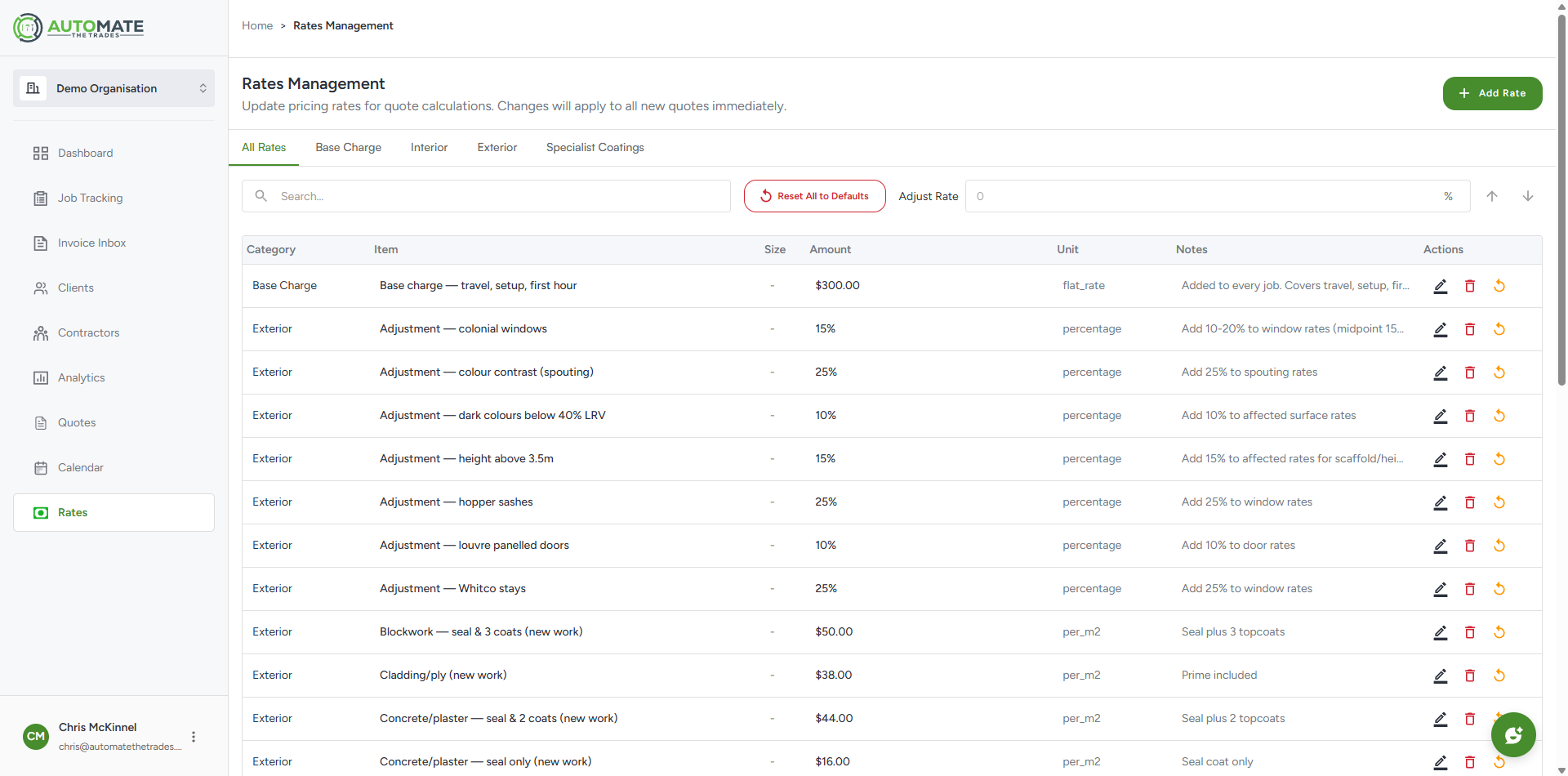Open the user profile options menu
Screen dimensions: 1568x776
click(x=194, y=736)
